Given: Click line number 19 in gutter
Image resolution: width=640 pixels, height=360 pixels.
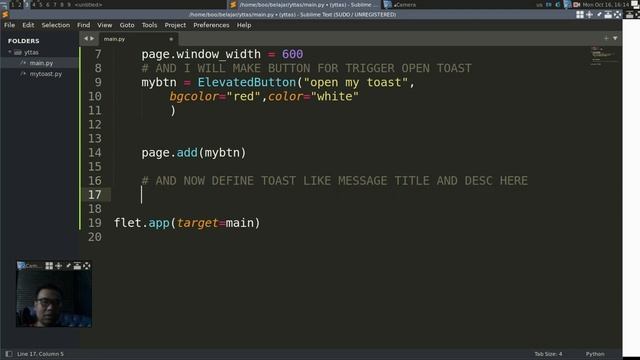Looking at the screenshot, I should (95, 223).
